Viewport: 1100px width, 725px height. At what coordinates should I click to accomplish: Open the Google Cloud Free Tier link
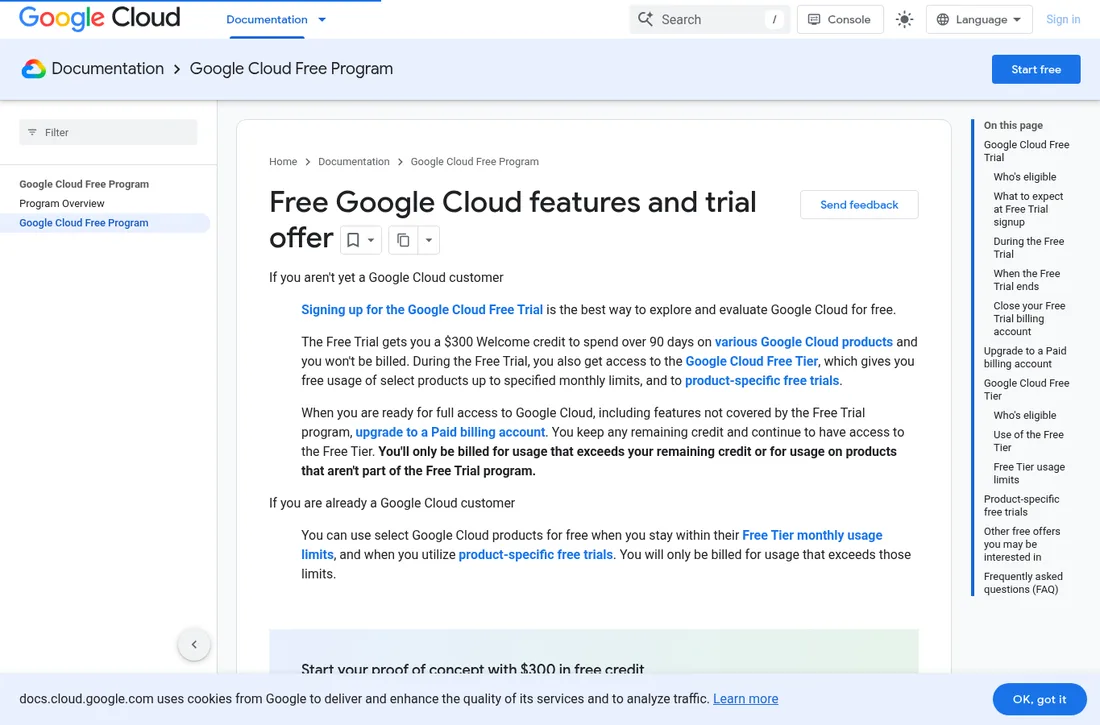[751, 361]
